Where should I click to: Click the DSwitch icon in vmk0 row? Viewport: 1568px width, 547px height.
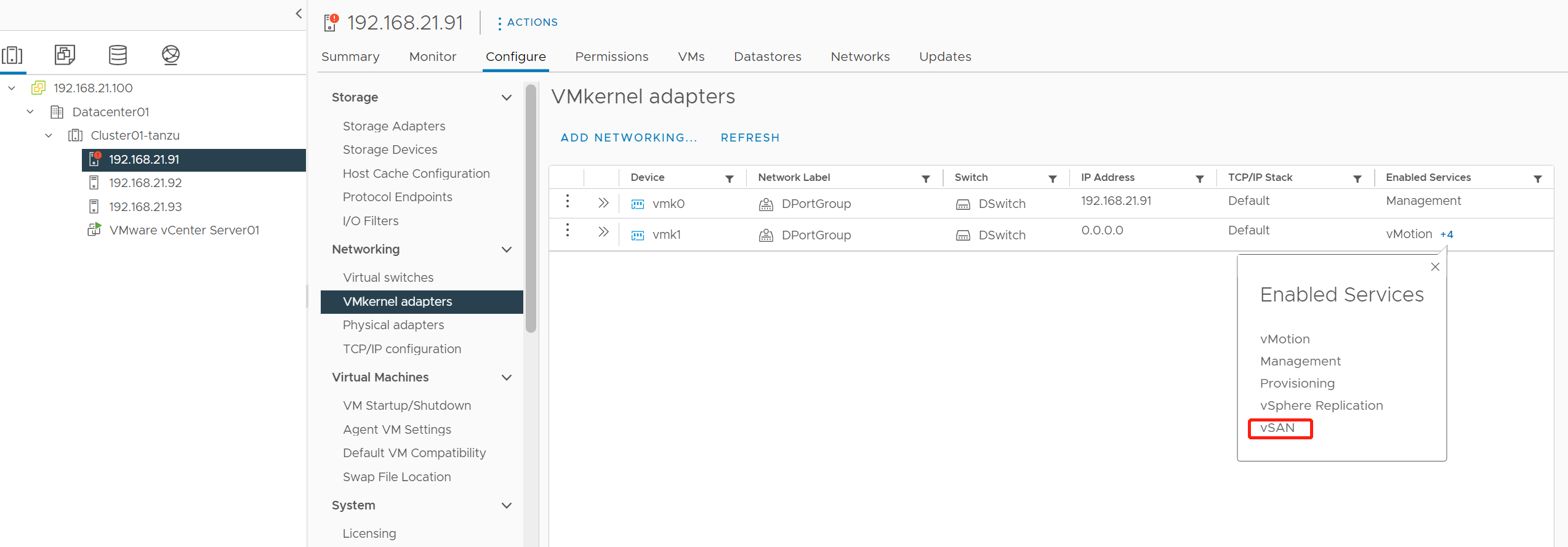(x=963, y=204)
